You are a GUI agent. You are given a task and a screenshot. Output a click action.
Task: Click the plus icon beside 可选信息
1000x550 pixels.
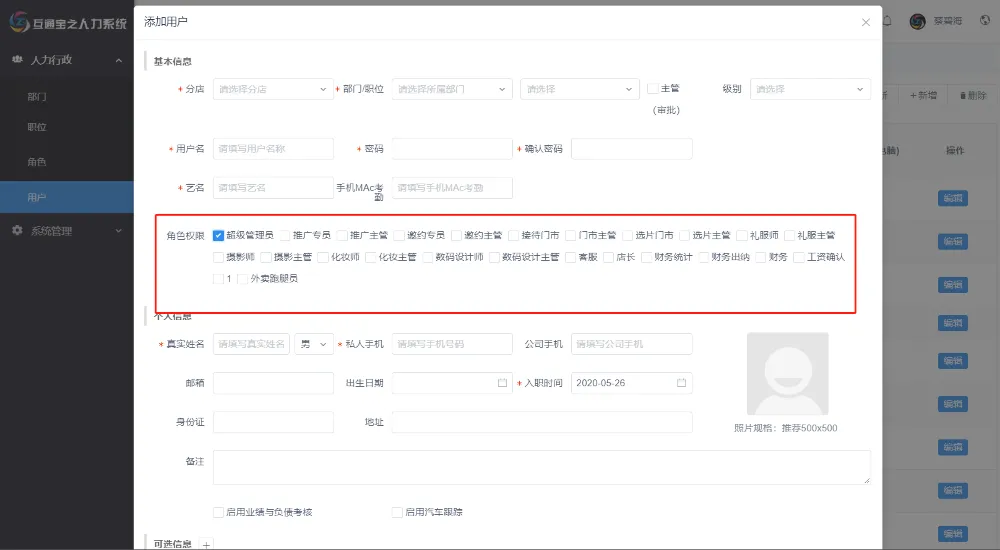207,544
